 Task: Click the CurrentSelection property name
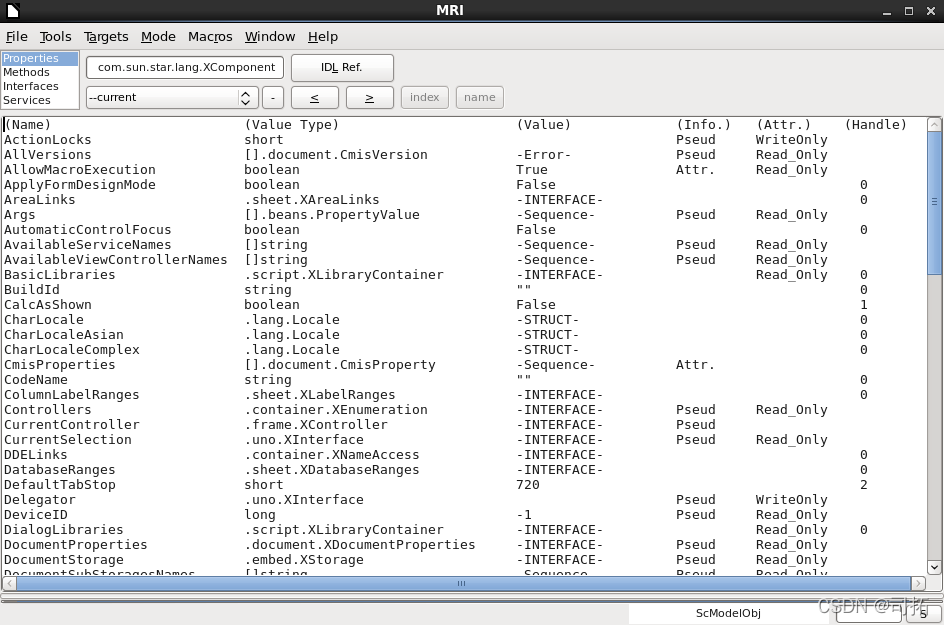point(67,440)
